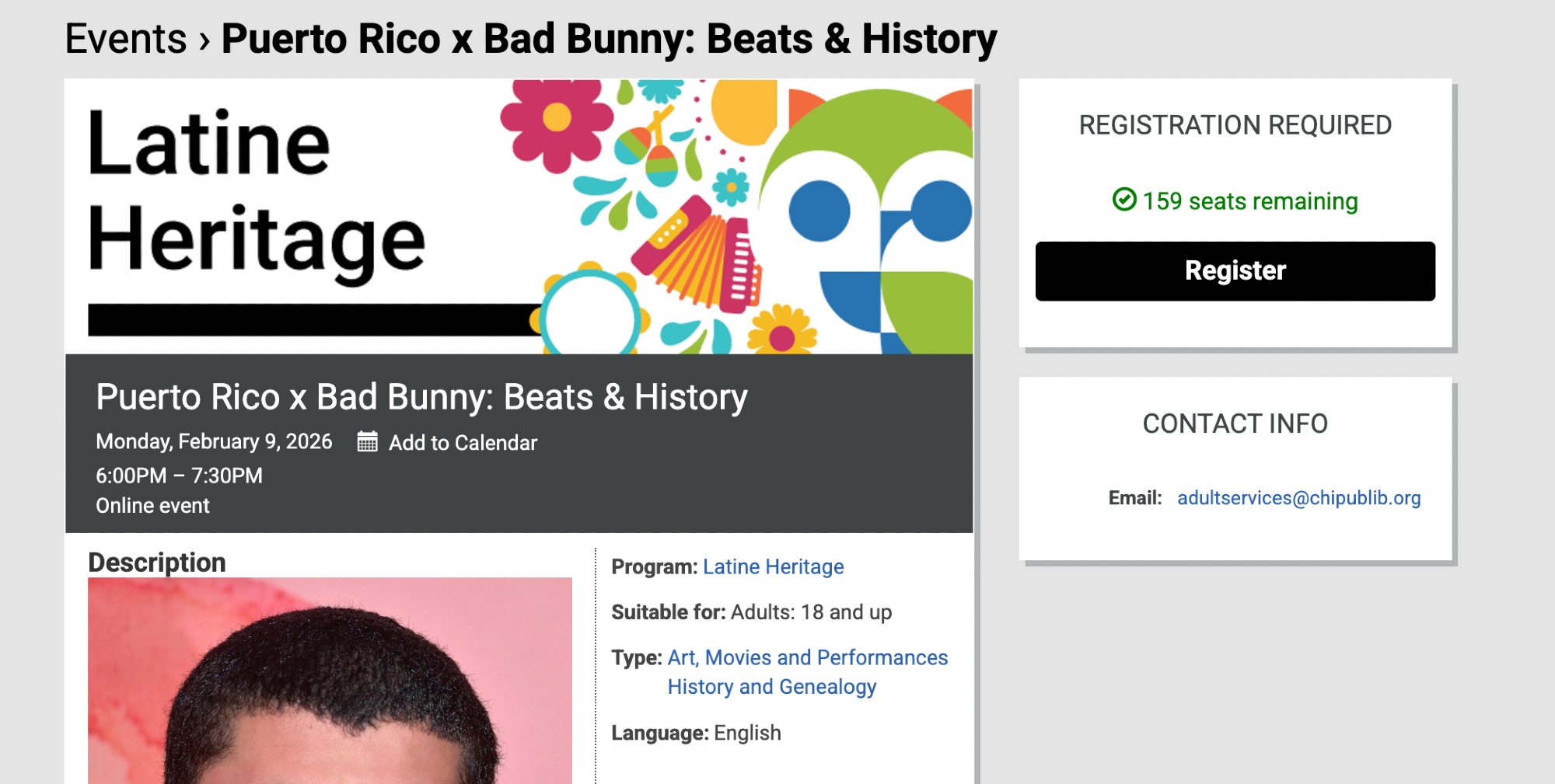The image size is (1555, 784).
Task: Open History and Genealogy type link
Action: point(771,687)
